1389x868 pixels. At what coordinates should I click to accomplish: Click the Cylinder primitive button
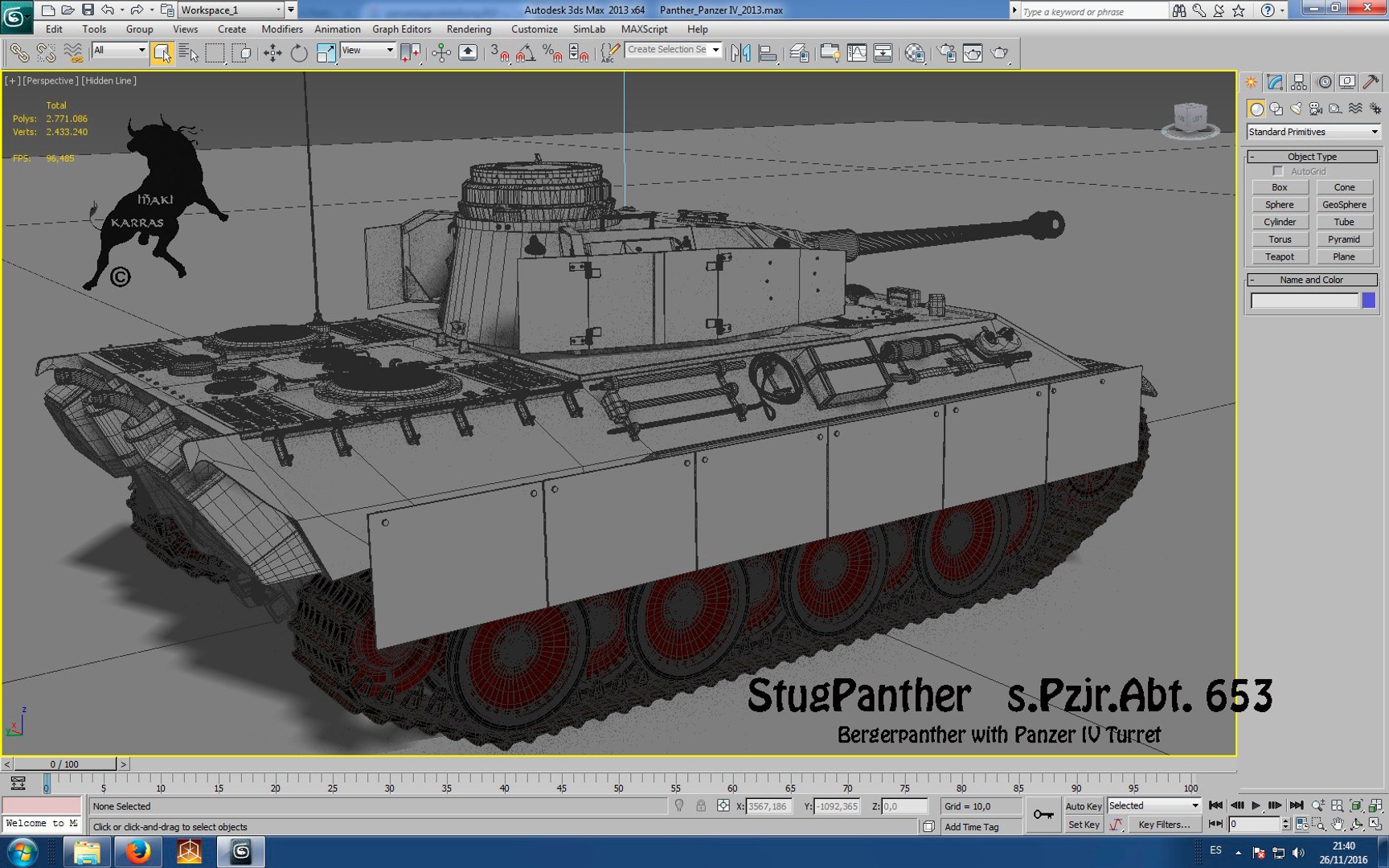pyautogui.click(x=1280, y=222)
